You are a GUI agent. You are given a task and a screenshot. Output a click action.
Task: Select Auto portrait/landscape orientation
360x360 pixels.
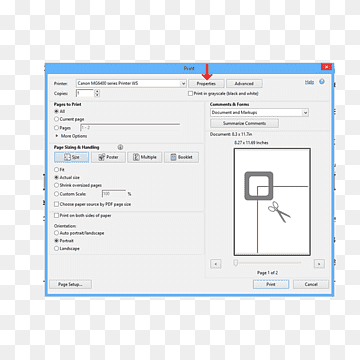(56, 233)
